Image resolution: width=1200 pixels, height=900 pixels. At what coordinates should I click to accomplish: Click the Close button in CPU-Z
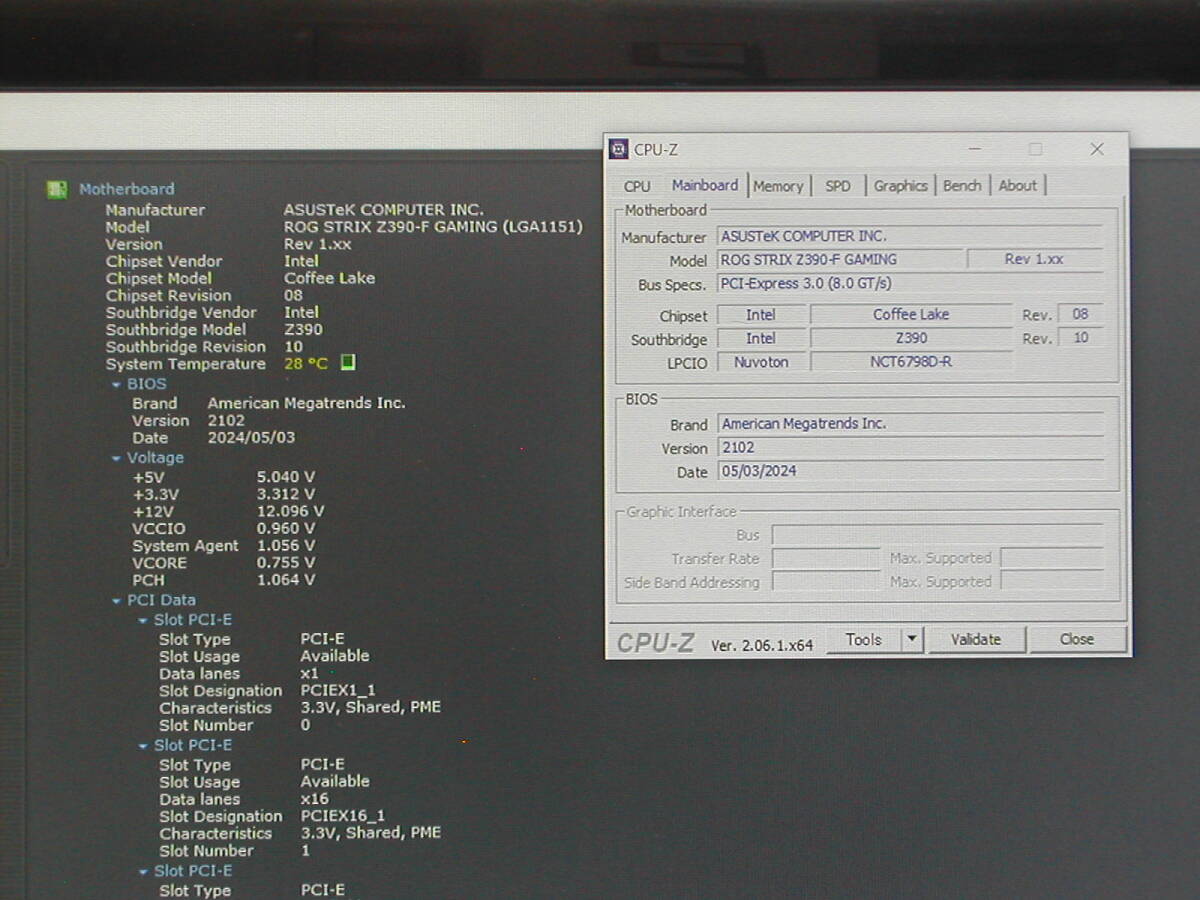[1077, 639]
